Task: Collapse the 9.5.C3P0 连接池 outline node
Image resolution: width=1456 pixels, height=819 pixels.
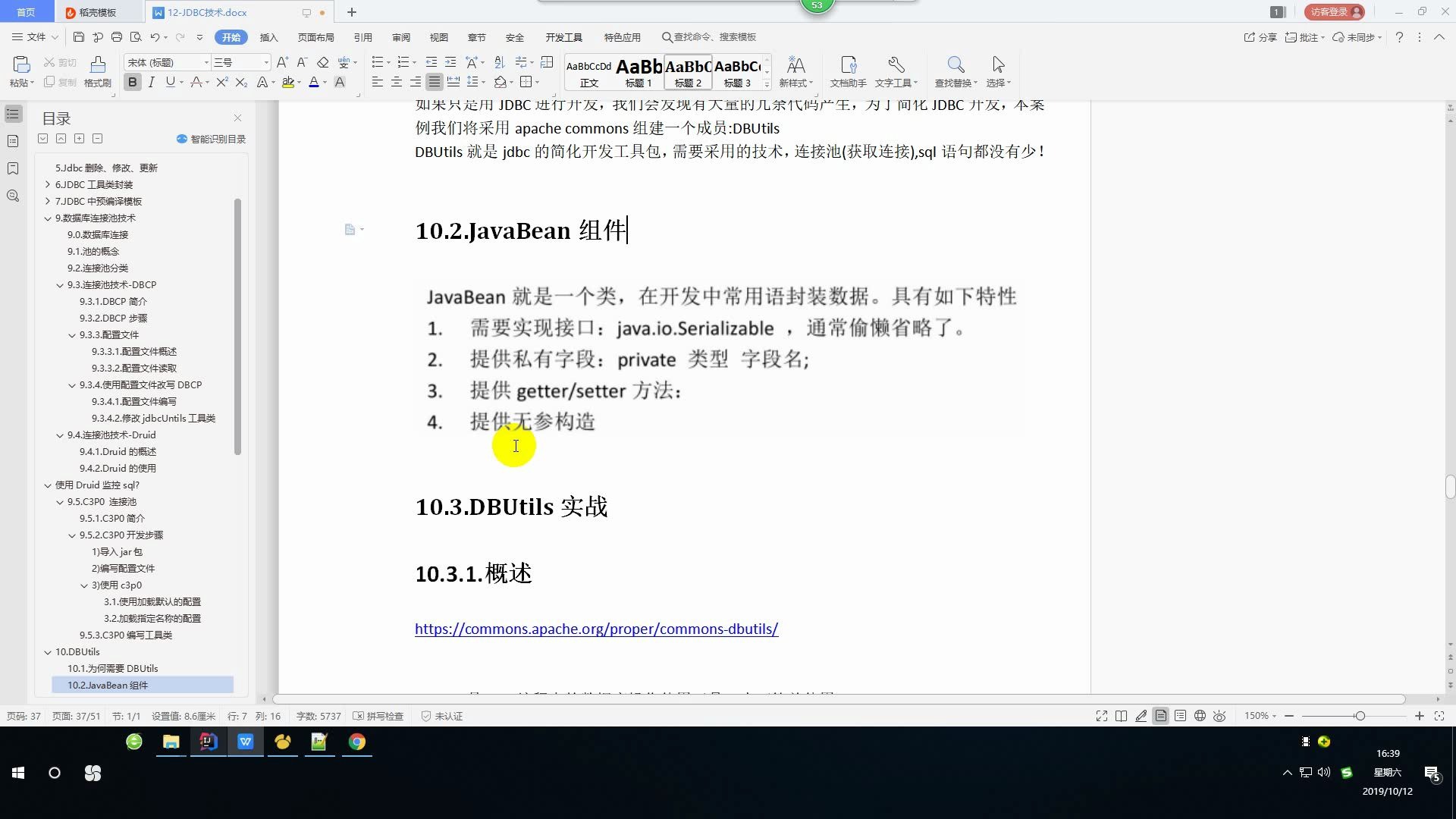Action: (60, 501)
